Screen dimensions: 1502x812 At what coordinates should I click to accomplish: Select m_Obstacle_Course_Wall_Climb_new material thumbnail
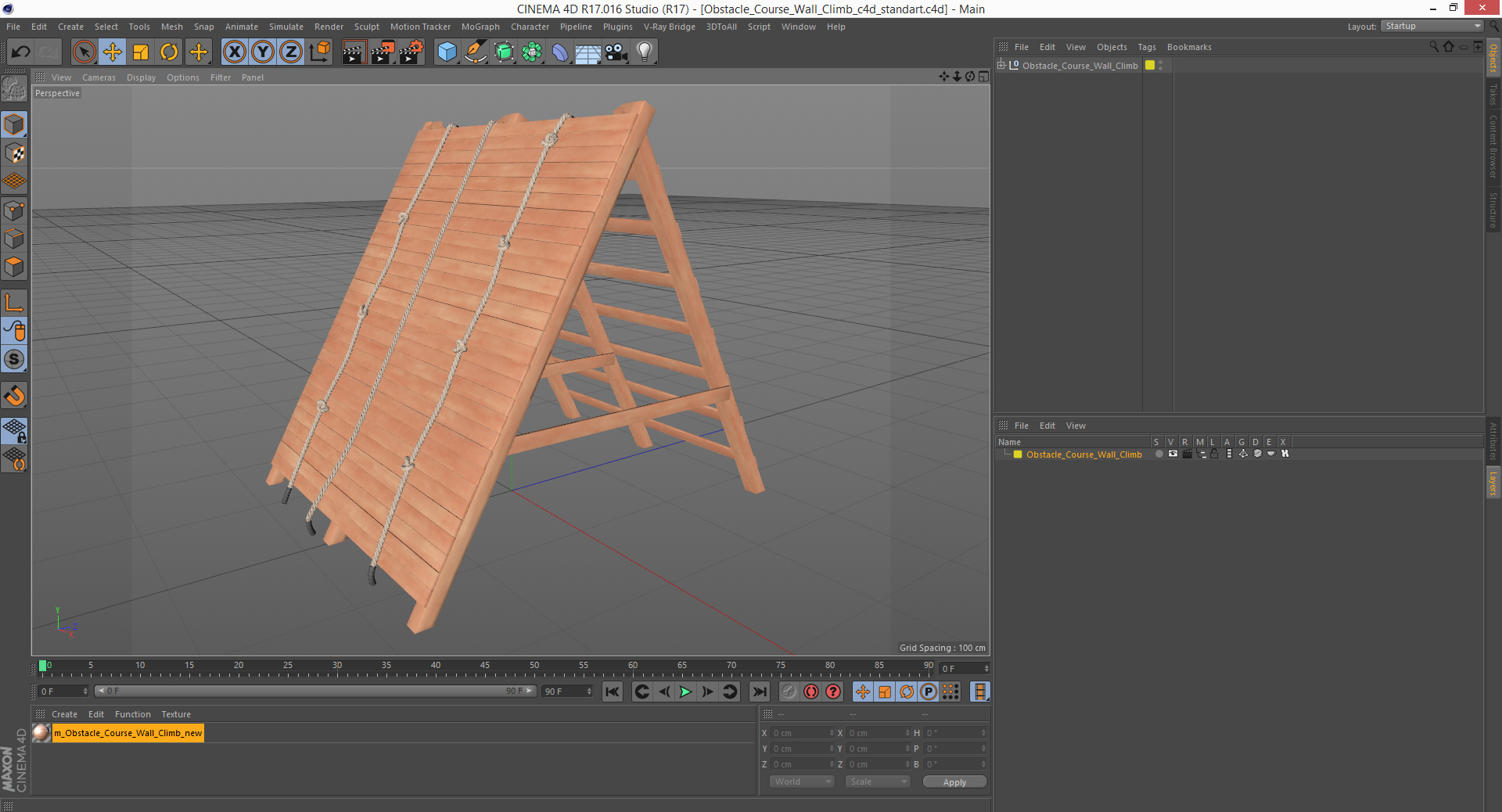[x=41, y=733]
